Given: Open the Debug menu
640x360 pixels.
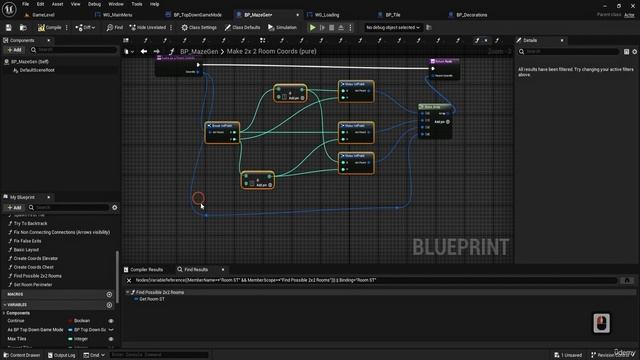Looking at the screenshot, I should (94, 4).
